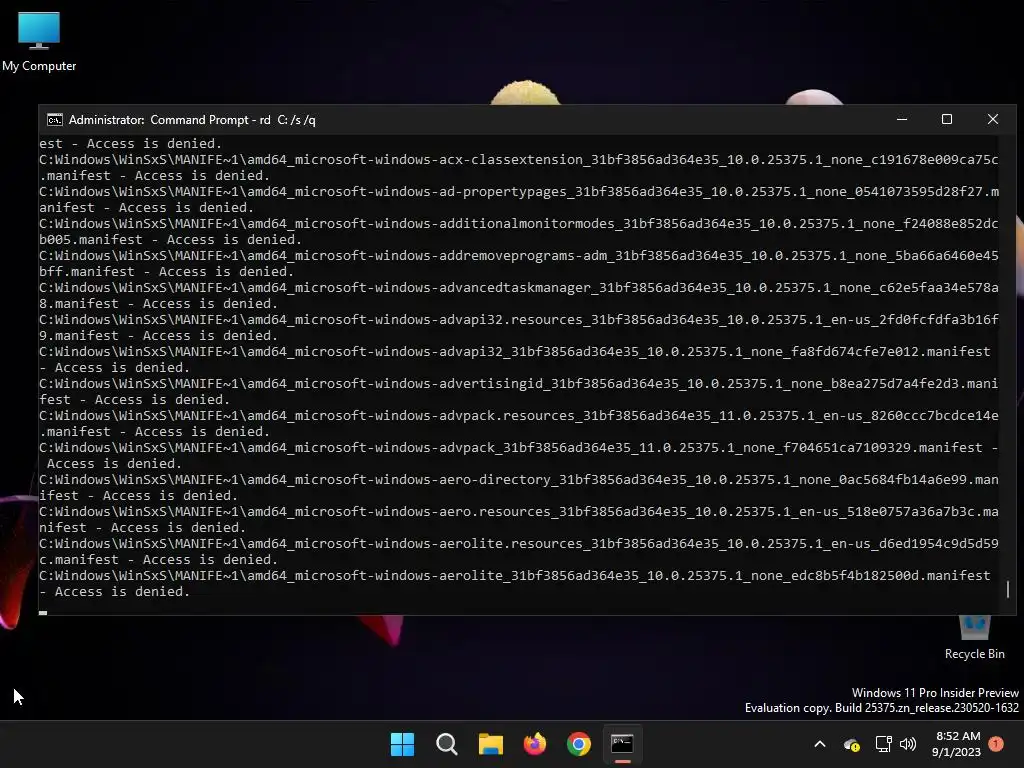Select the Command Prompt taskbar icon

(x=622, y=744)
